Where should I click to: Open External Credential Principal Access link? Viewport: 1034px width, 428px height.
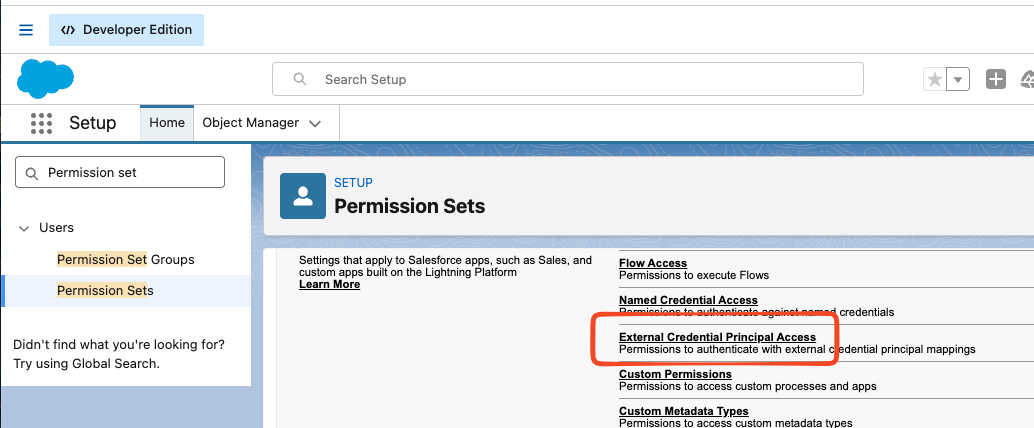point(717,337)
